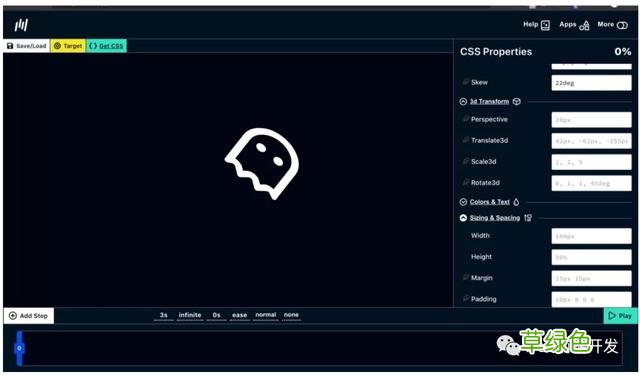640x375 pixels.
Task: Click the plus icon on Add Step
Action: coord(13,315)
